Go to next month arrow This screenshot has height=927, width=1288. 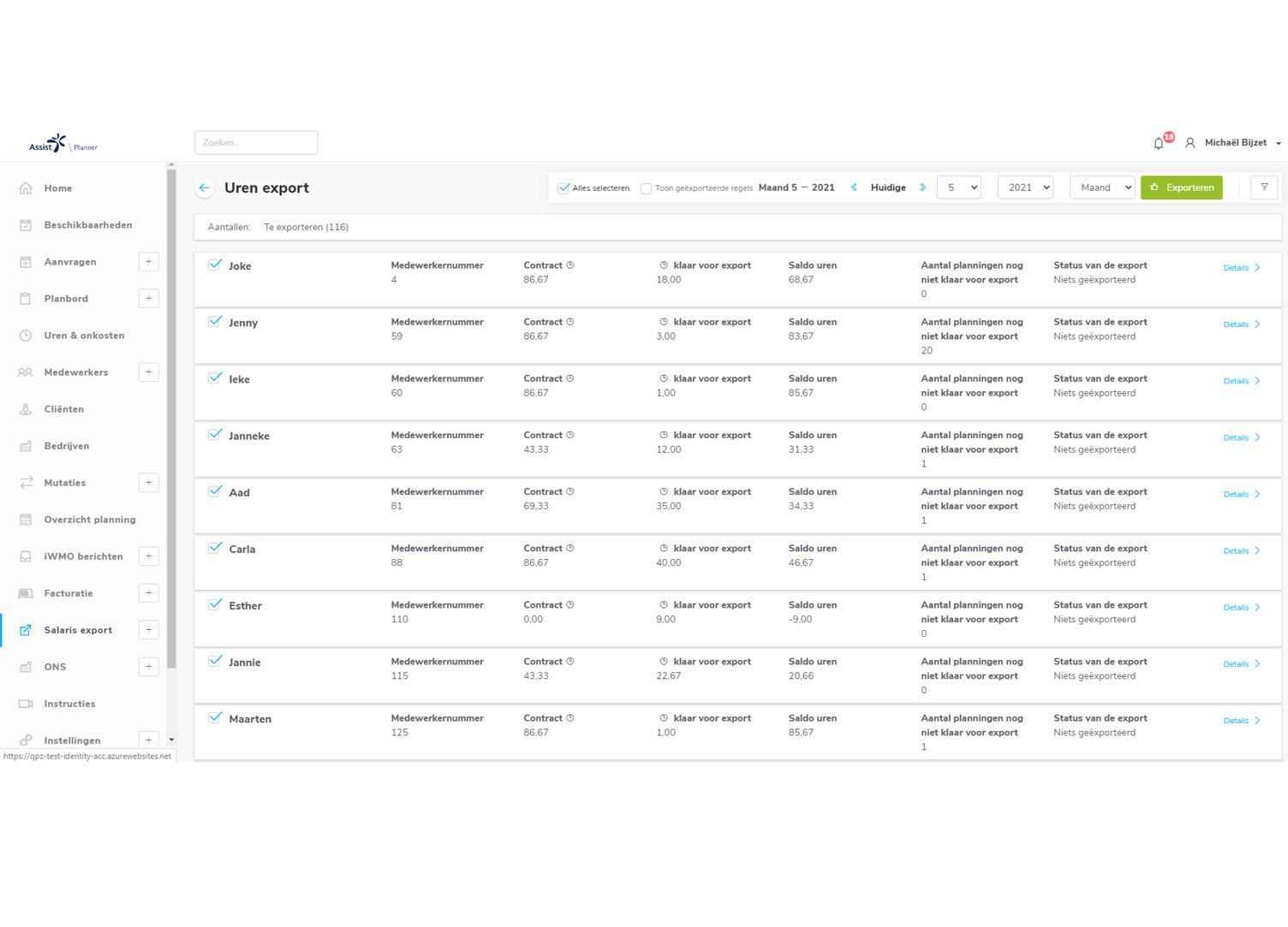pyautogui.click(x=922, y=187)
